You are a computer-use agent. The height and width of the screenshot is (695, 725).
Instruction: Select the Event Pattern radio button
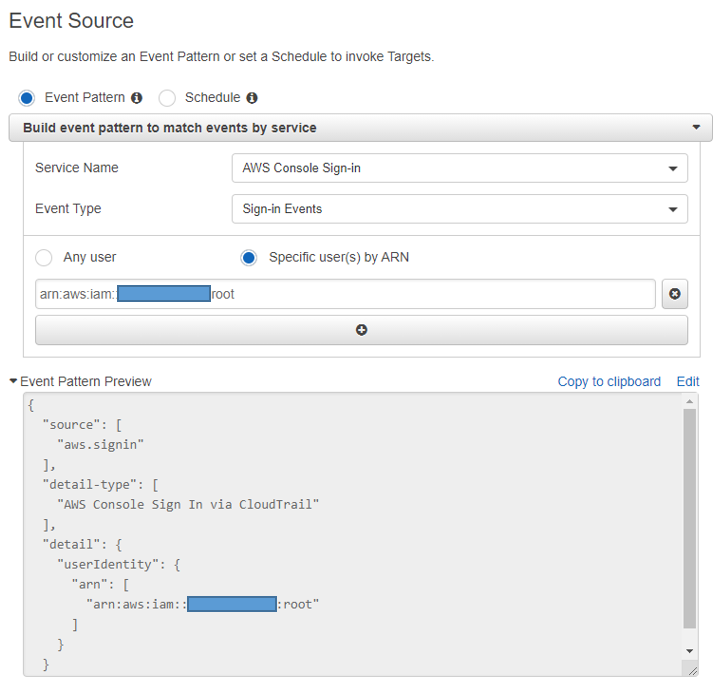26,98
